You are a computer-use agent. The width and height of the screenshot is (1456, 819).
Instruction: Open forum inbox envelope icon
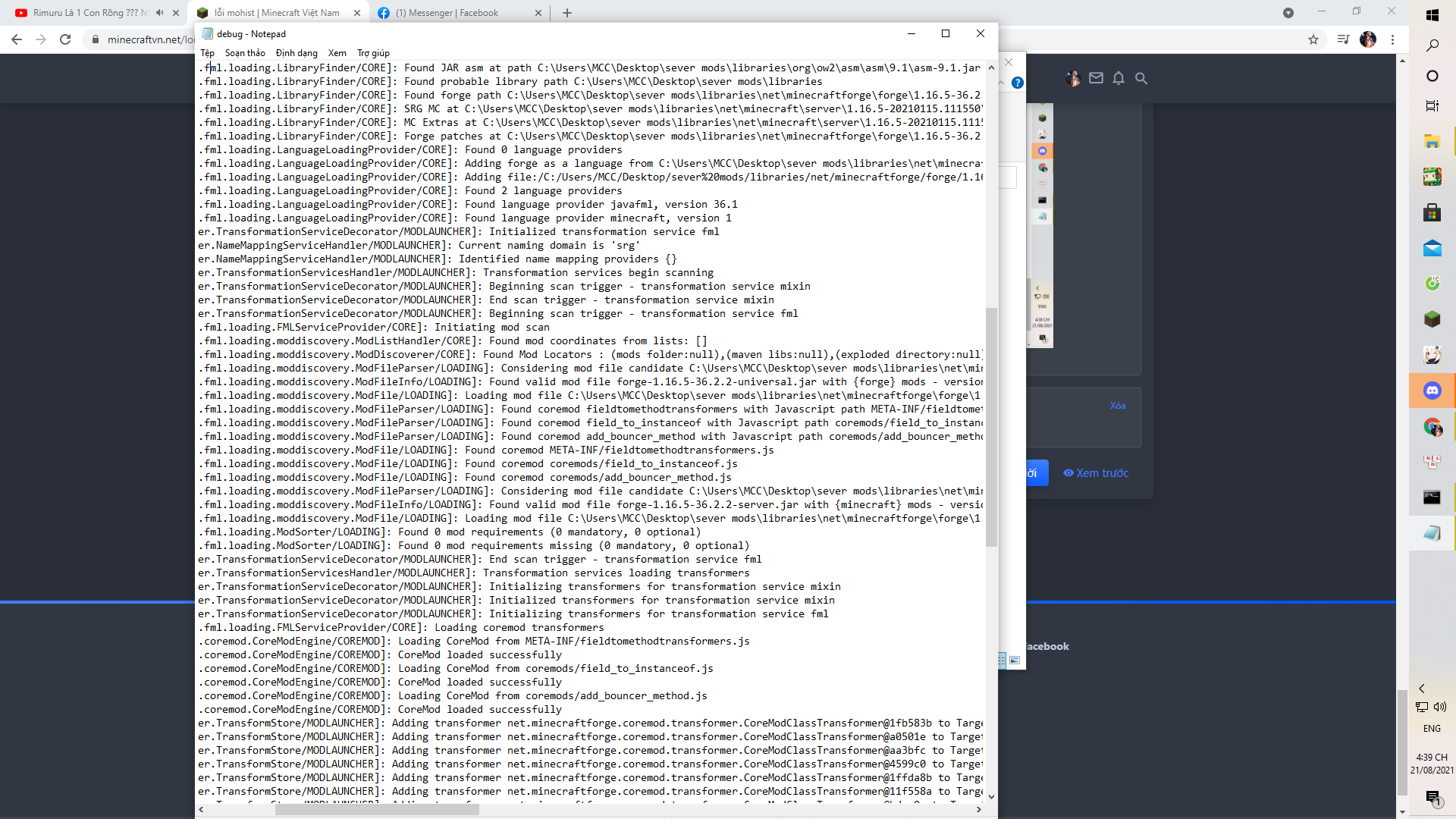tap(1096, 78)
